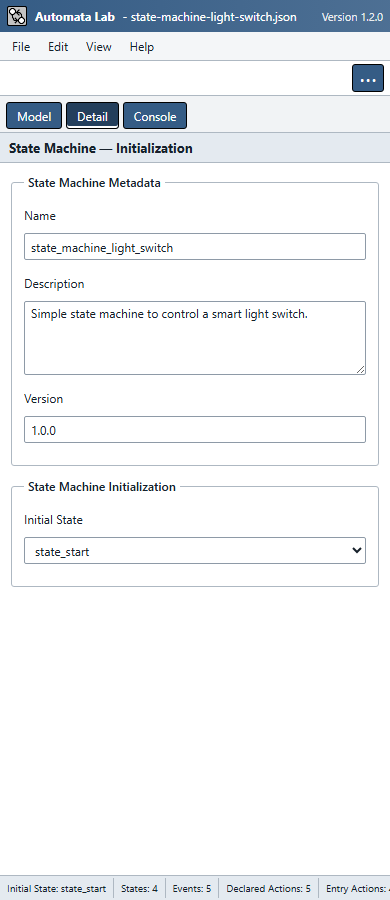The image size is (390, 900).
Task: Click the 'Automata Lab' title text
Action: pos(76,17)
